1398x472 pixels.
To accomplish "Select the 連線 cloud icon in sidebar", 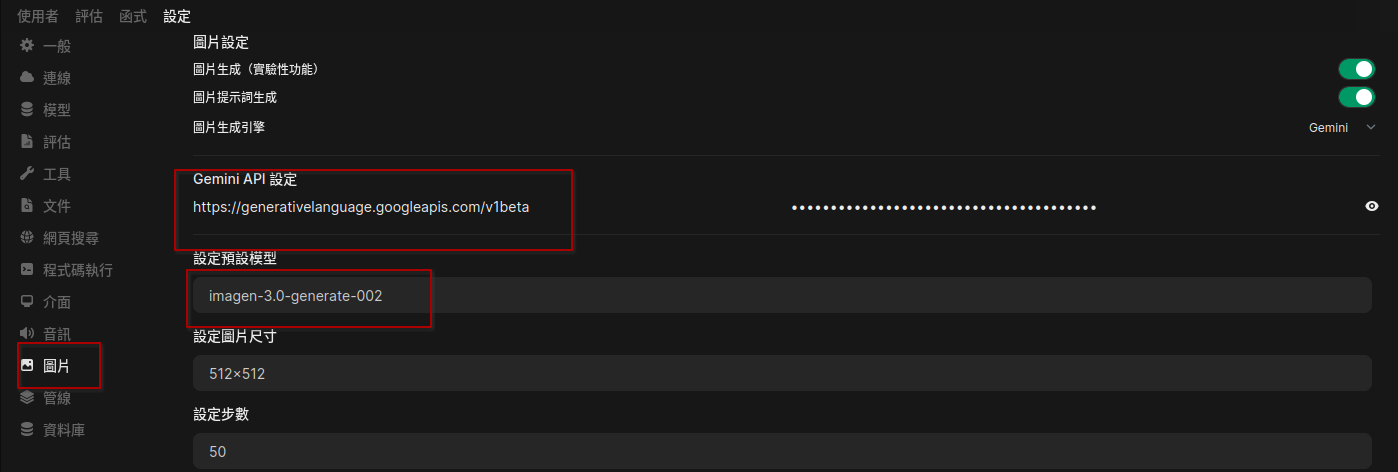I will coord(27,78).
